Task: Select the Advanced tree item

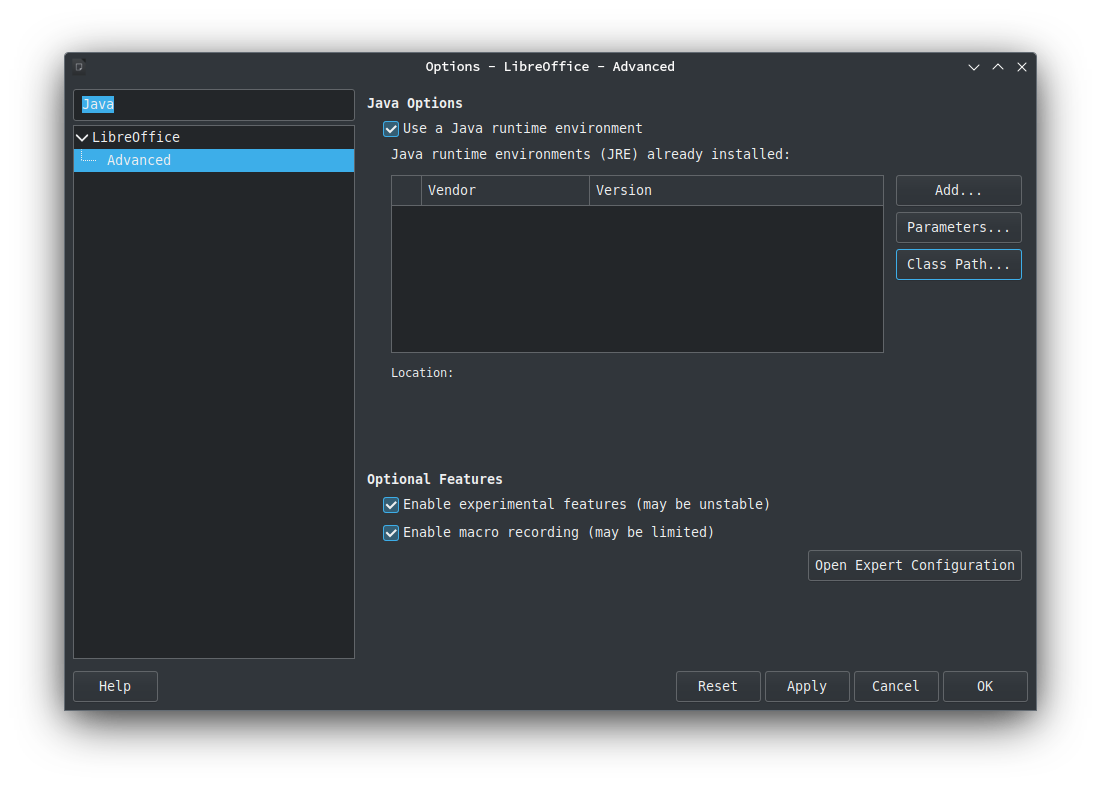Action: [x=213, y=160]
